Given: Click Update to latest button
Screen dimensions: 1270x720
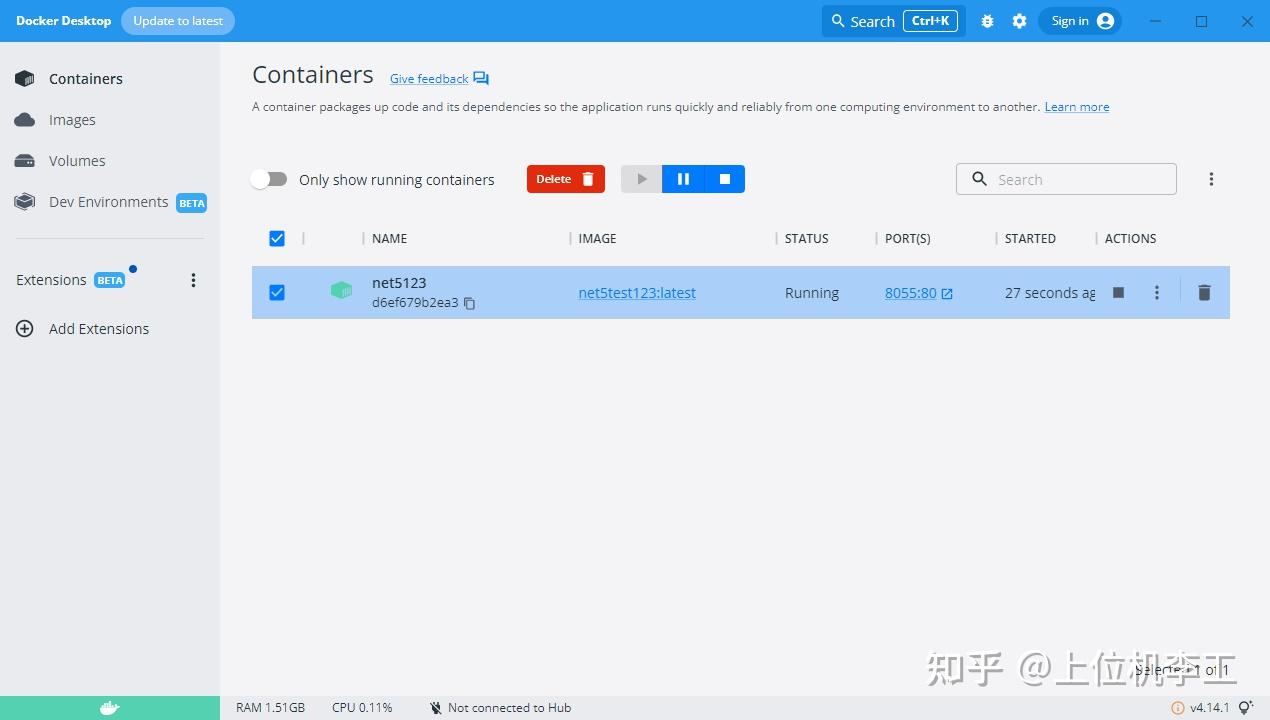Looking at the screenshot, I should (178, 21).
